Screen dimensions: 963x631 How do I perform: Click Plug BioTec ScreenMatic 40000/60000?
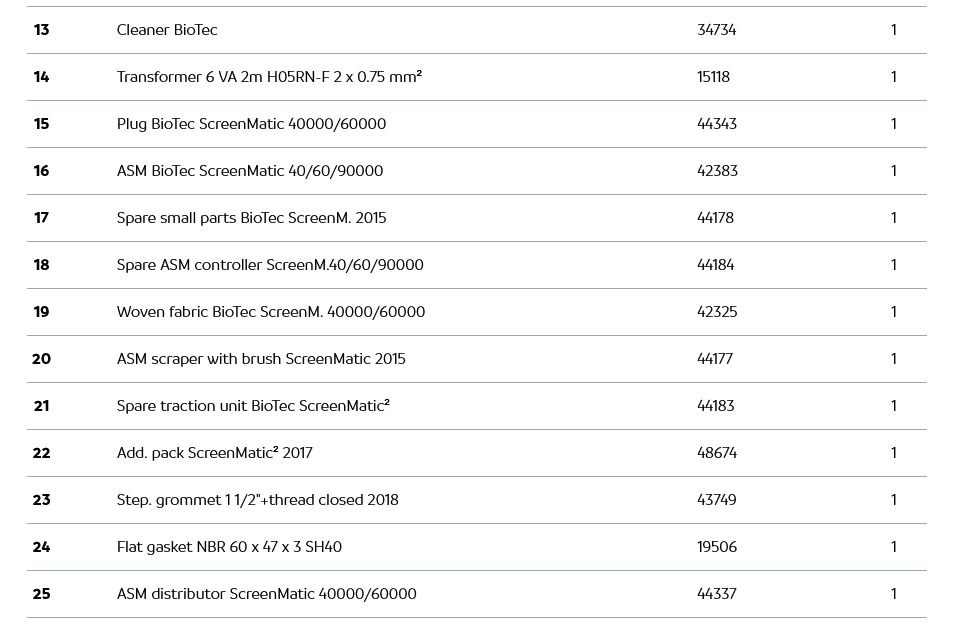[251, 124]
